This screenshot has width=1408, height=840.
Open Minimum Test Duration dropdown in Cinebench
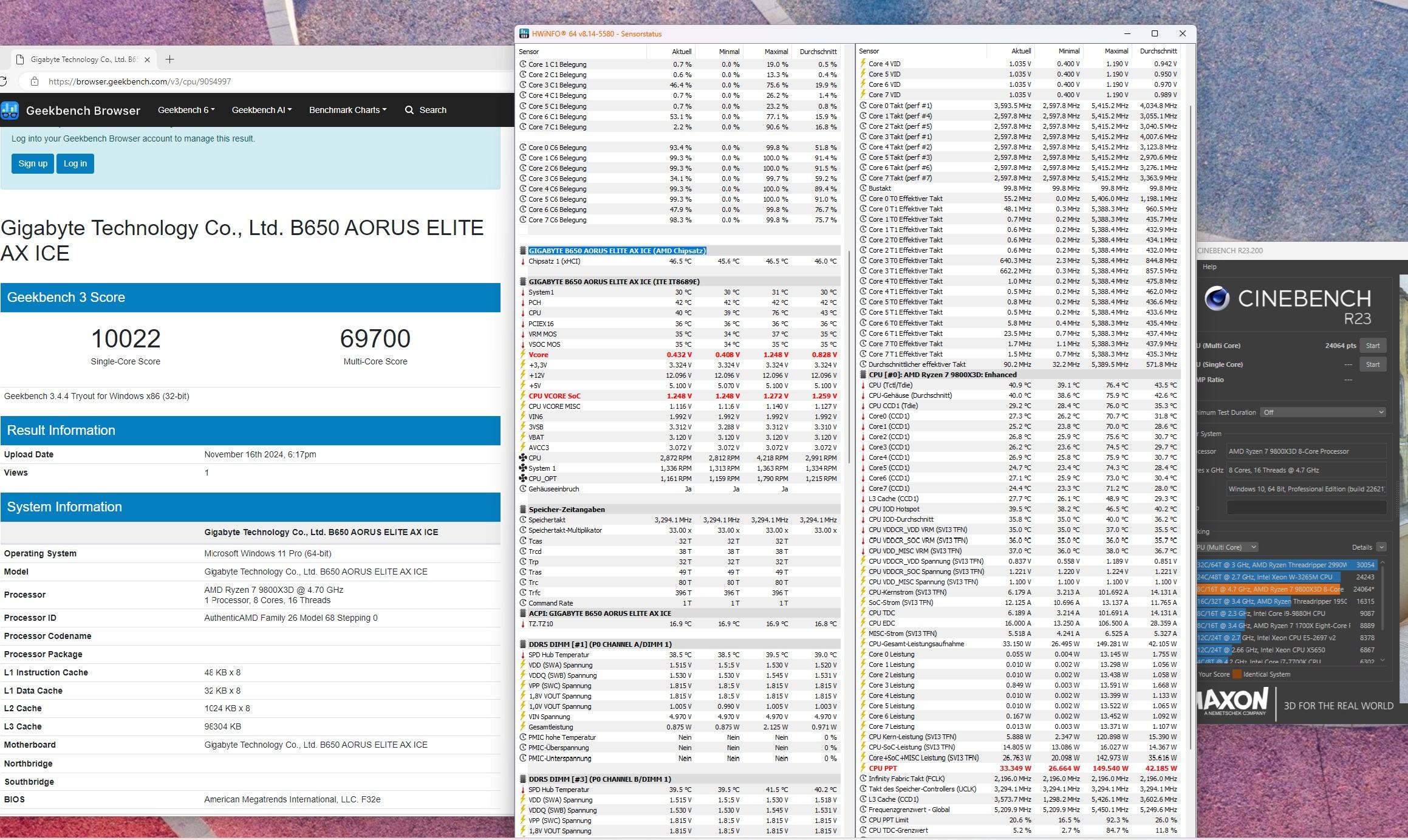1323,412
